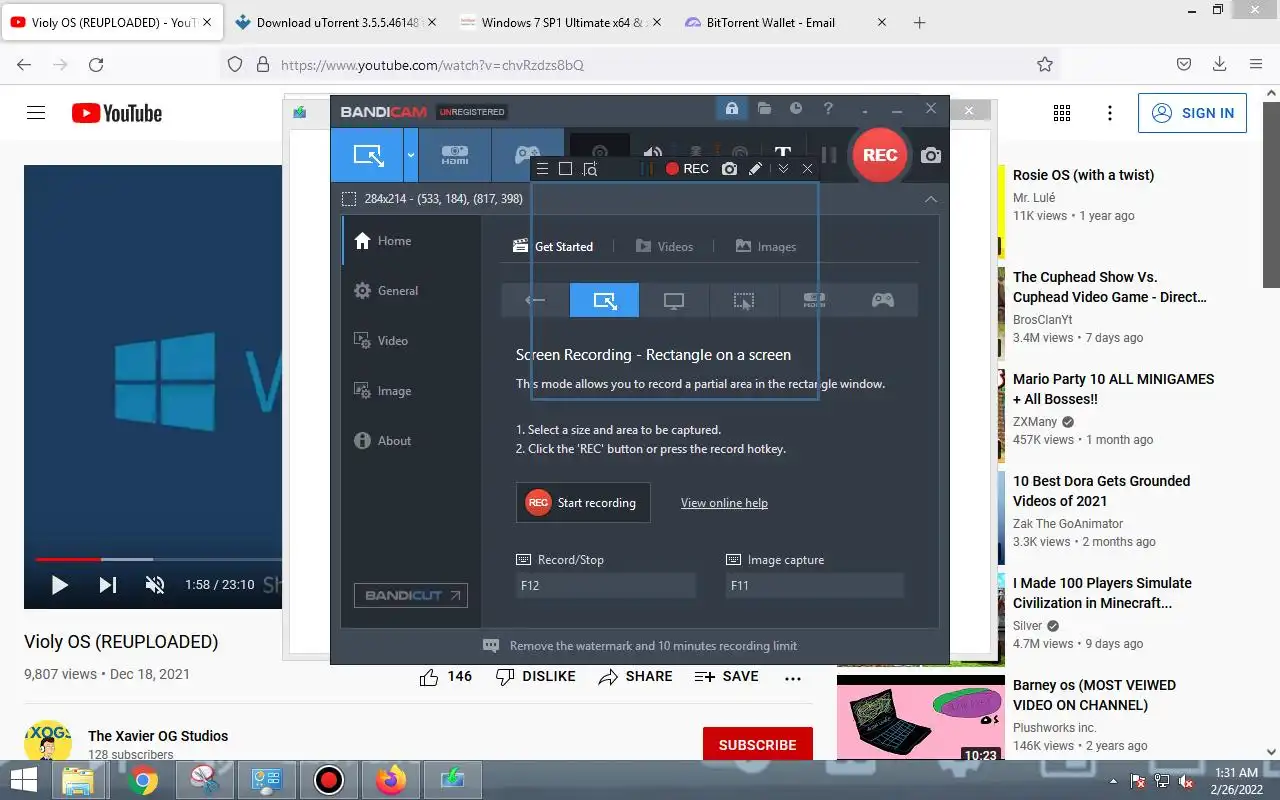
Task: Open General settings in Bandicam sidebar
Action: pos(412,291)
